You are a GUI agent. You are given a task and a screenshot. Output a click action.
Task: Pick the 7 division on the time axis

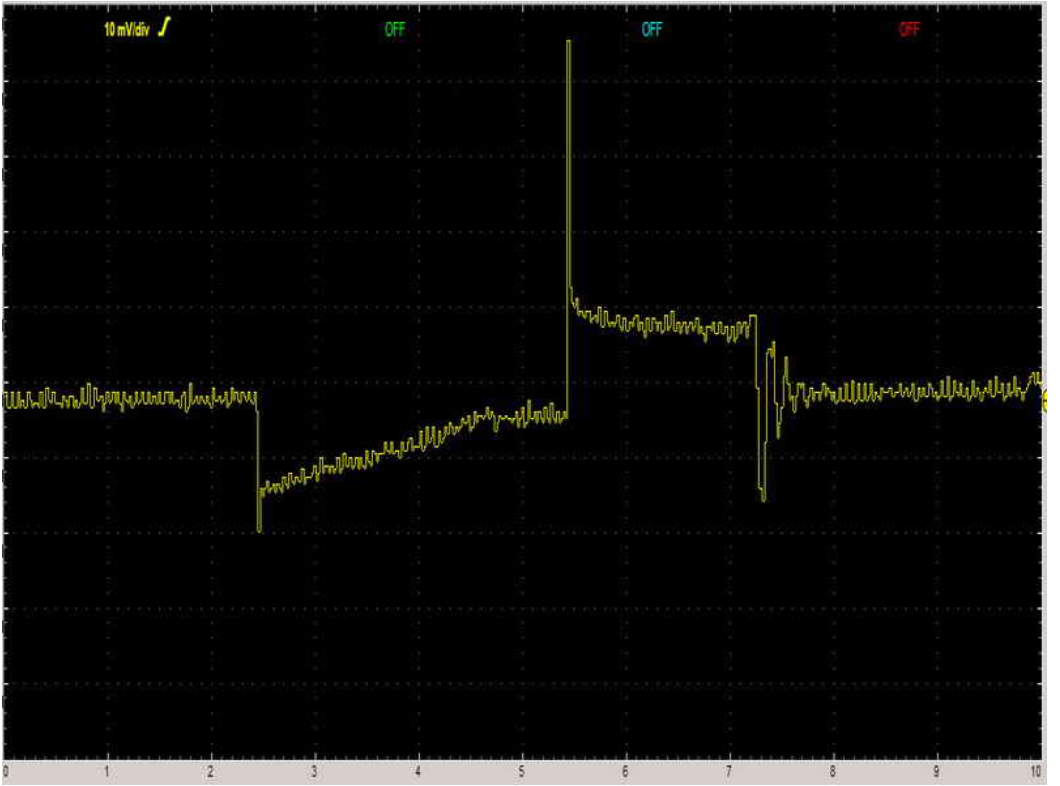729,772
